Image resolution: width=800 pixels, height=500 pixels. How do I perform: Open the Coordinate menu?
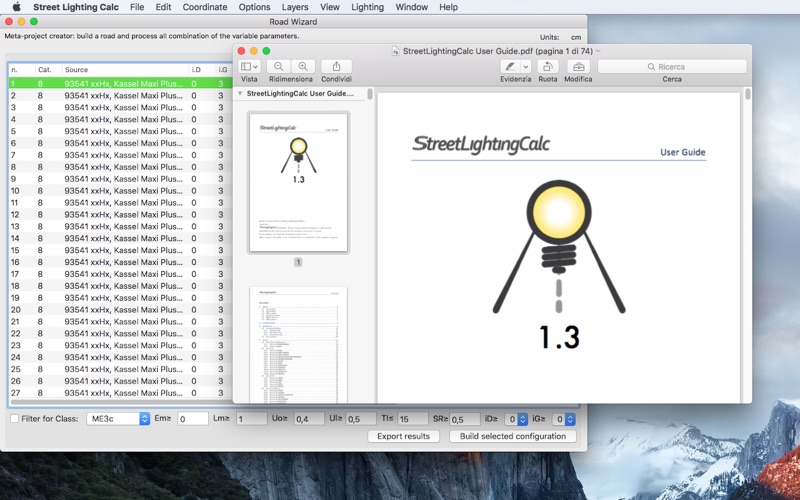(205, 7)
